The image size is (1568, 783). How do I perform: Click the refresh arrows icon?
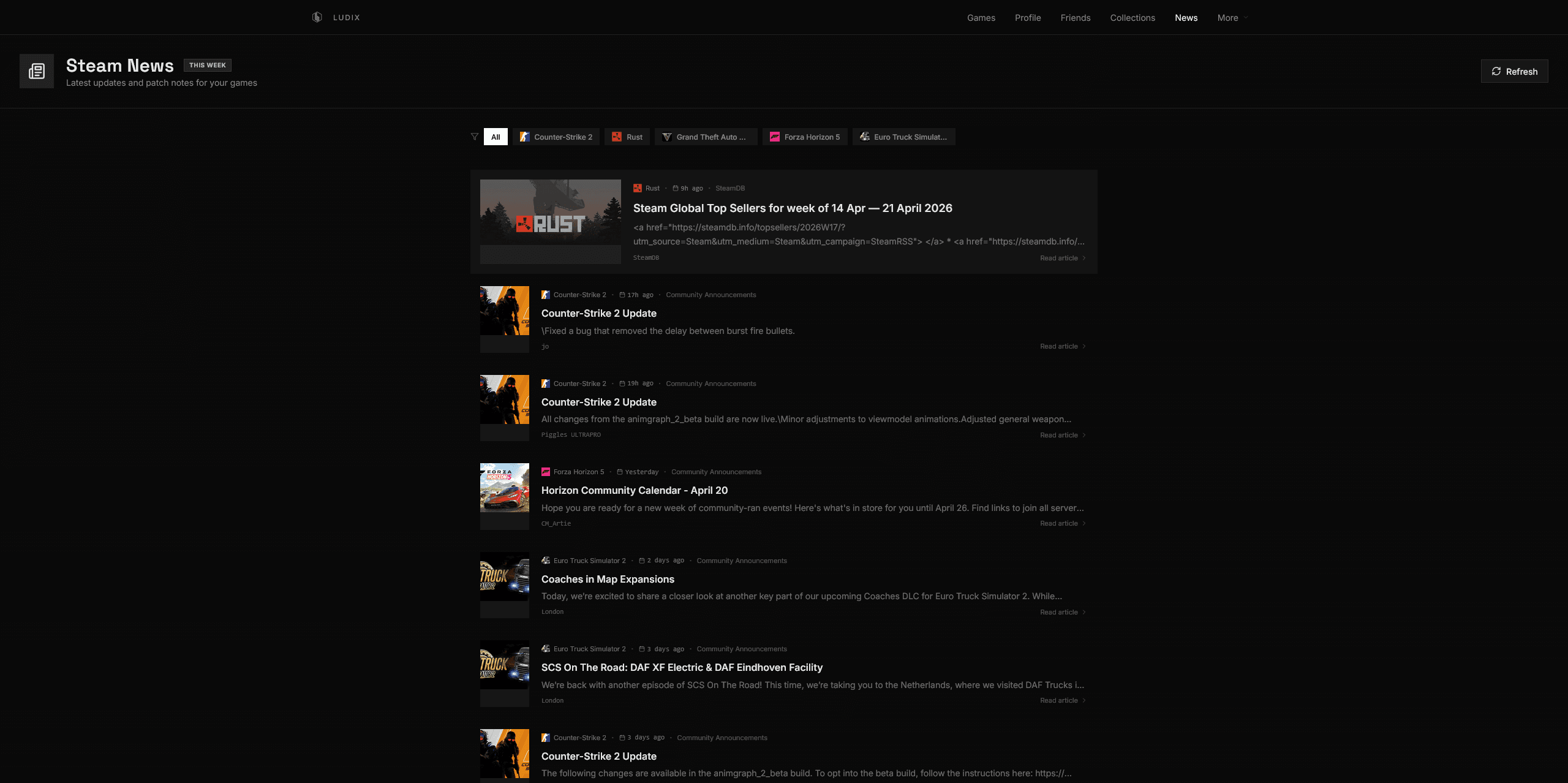tap(1496, 71)
